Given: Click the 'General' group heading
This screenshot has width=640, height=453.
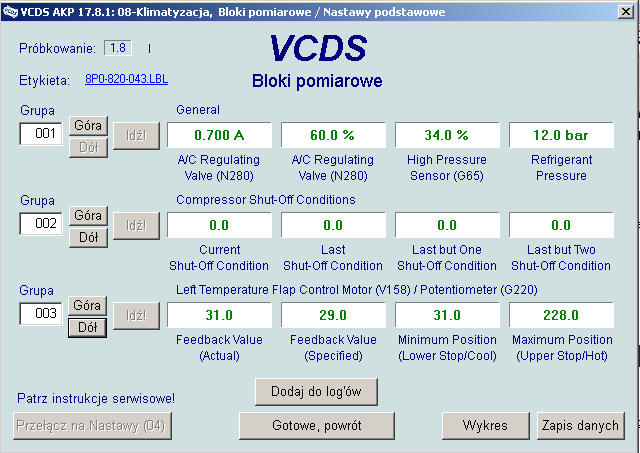Looking at the screenshot, I should click(x=198, y=110).
